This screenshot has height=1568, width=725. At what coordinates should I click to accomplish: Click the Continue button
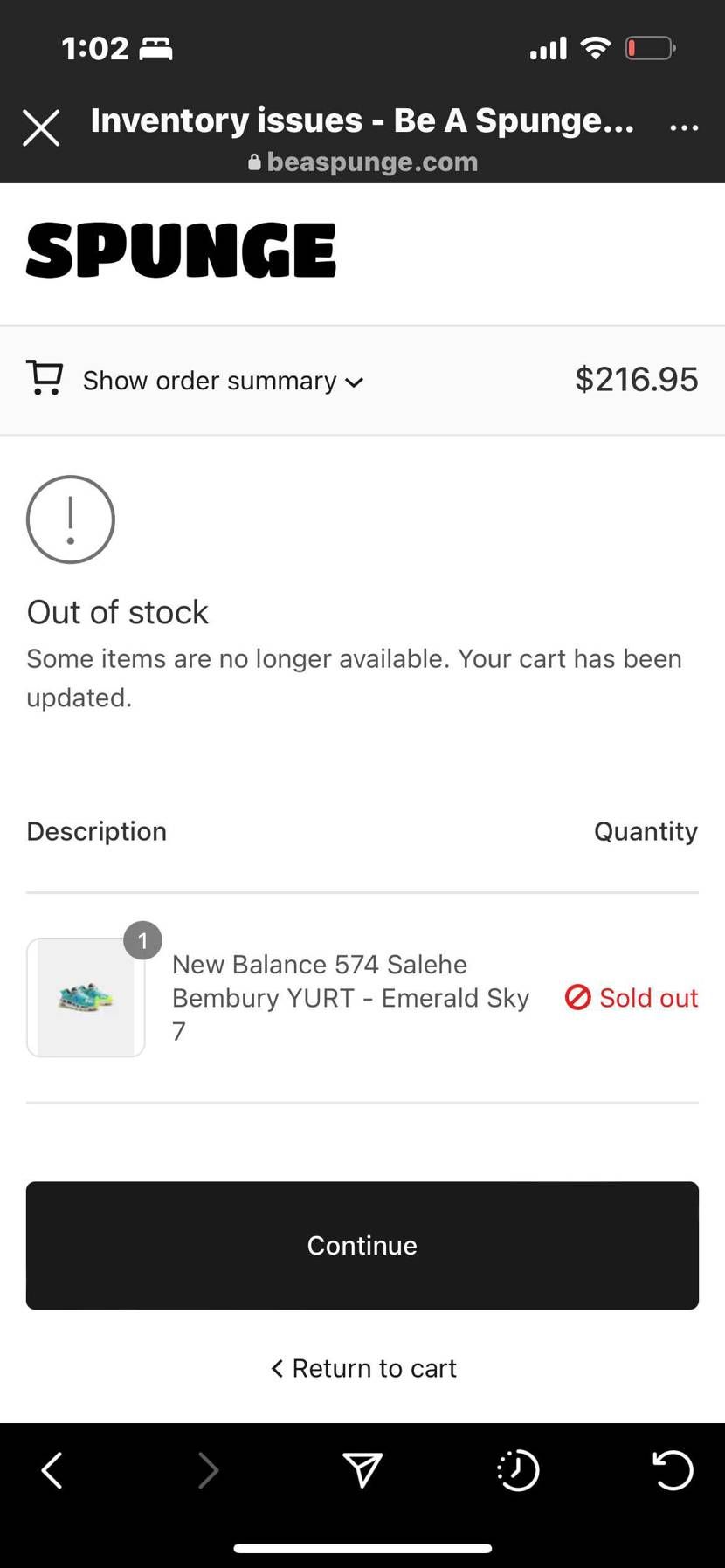point(362,1245)
